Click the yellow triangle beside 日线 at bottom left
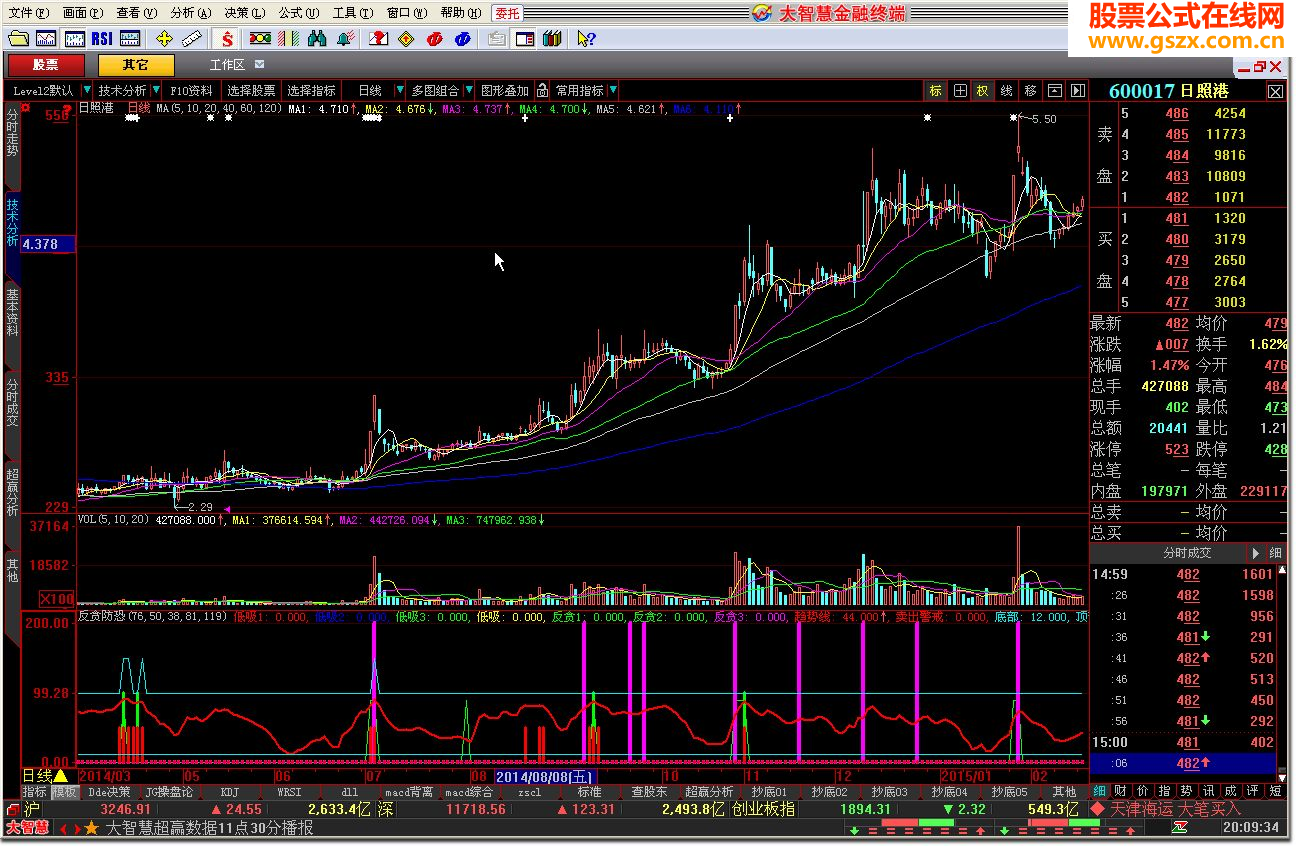The width and height of the screenshot is (1296, 846). pos(60,776)
